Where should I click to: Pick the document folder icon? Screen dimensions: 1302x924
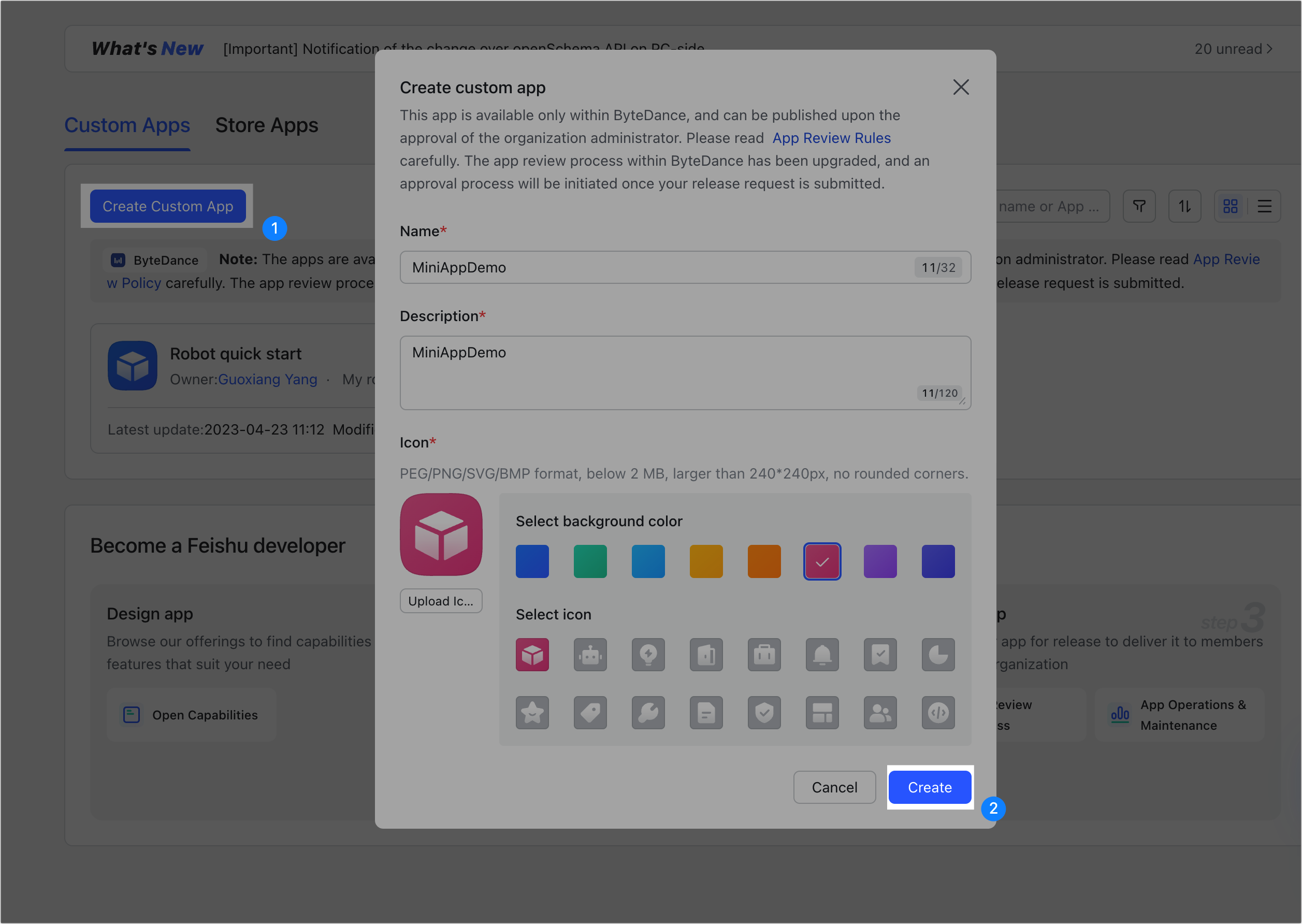[x=706, y=654]
